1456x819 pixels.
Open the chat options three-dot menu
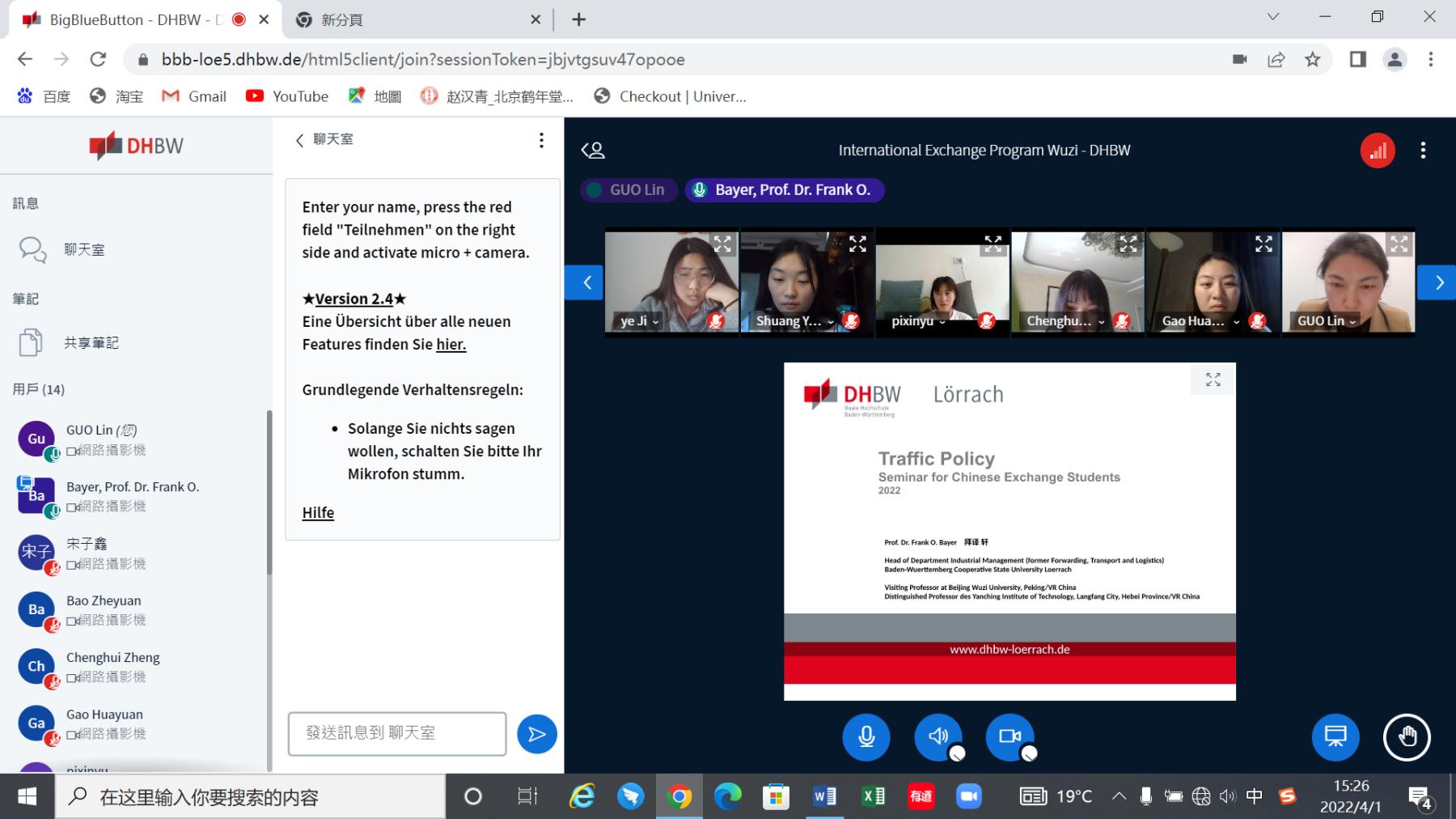[541, 140]
